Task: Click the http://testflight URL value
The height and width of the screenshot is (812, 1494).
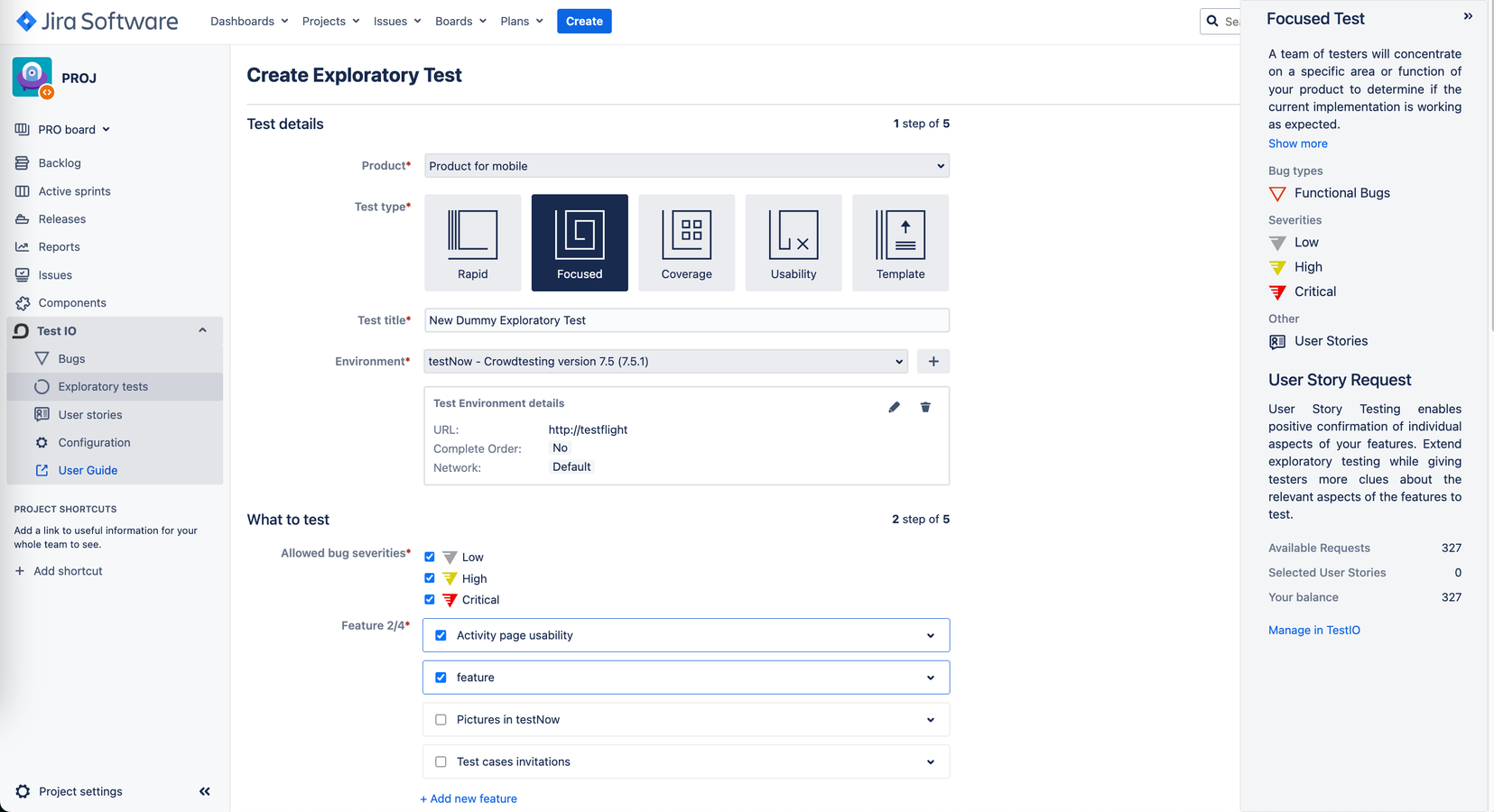Action: (588, 430)
